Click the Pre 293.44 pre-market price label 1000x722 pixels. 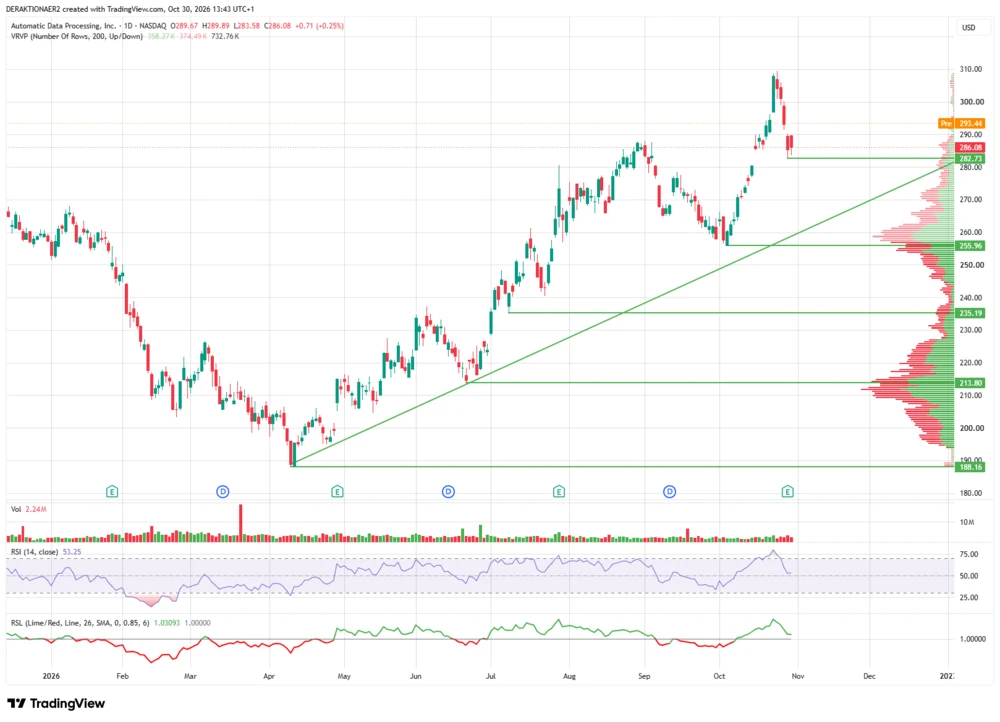tap(962, 123)
